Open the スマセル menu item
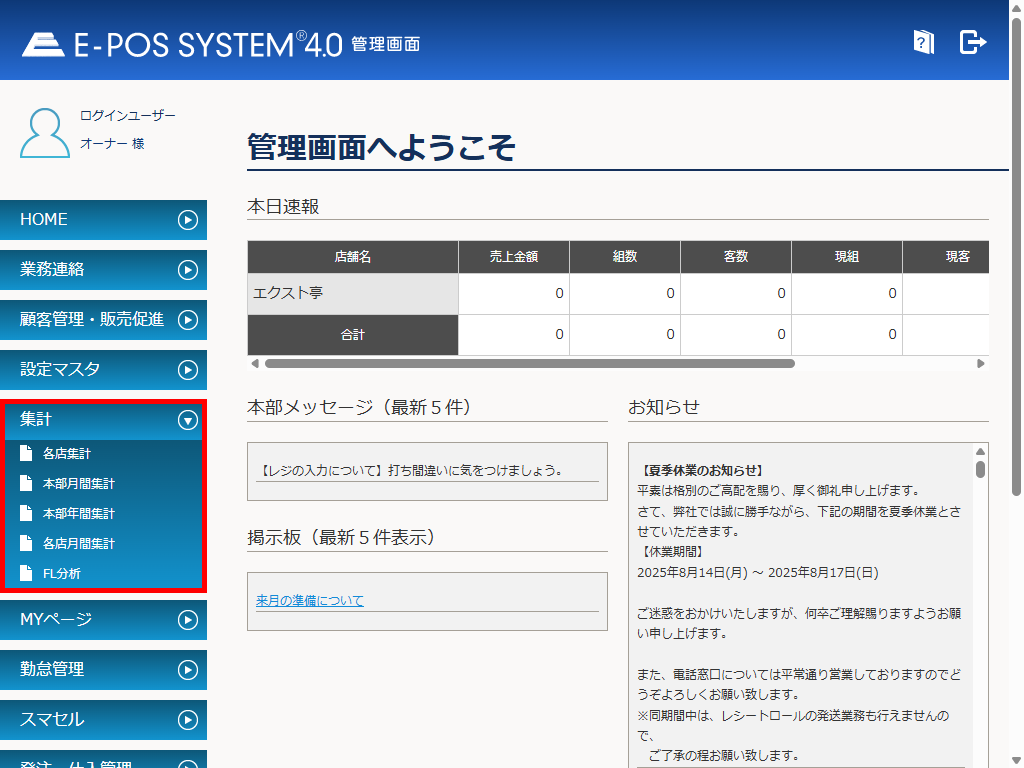 pos(103,720)
